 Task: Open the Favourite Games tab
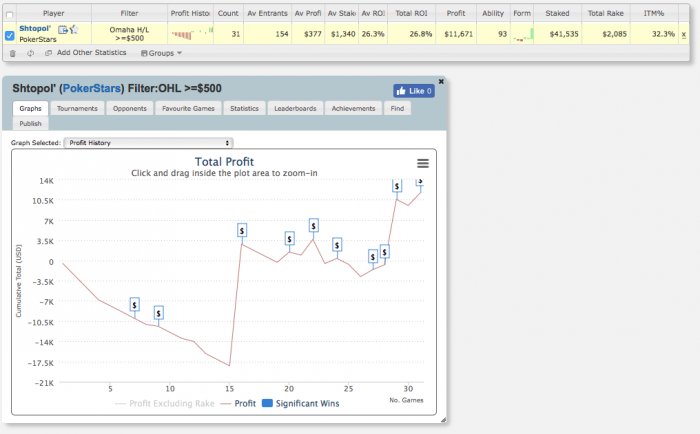[x=188, y=108]
